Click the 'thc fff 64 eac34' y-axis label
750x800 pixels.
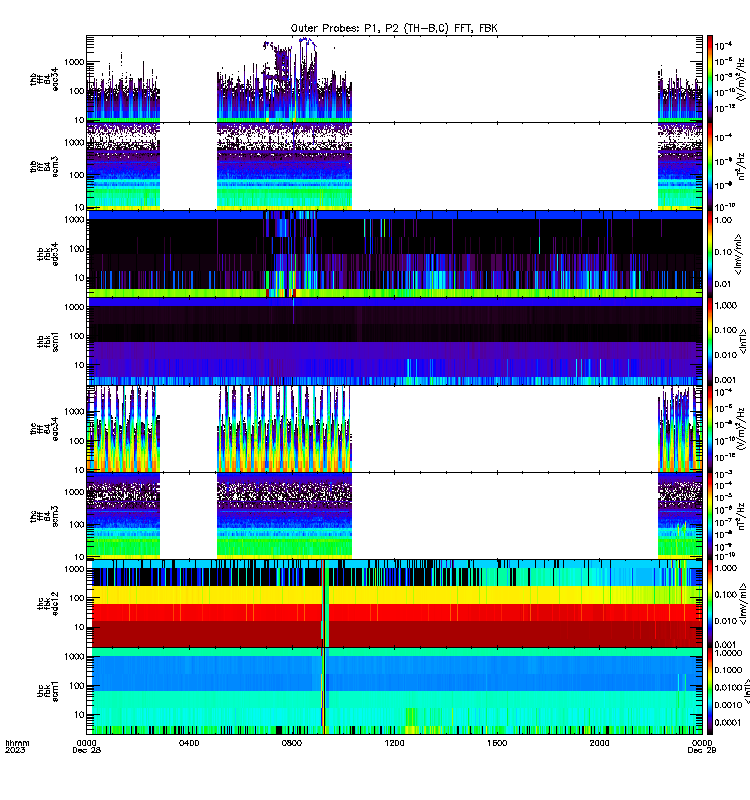[x=44, y=429]
